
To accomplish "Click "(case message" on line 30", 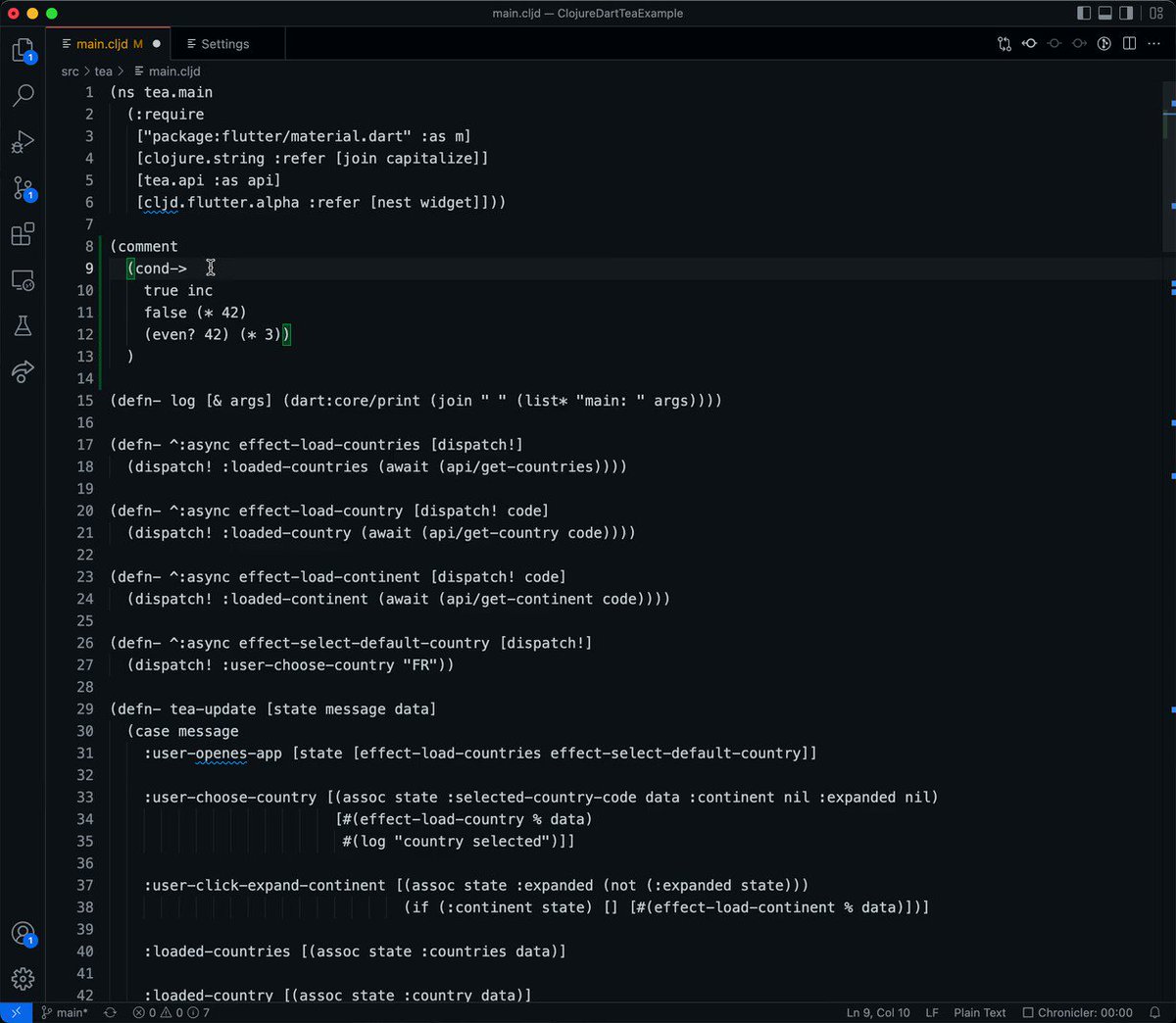I will click(182, 731).
